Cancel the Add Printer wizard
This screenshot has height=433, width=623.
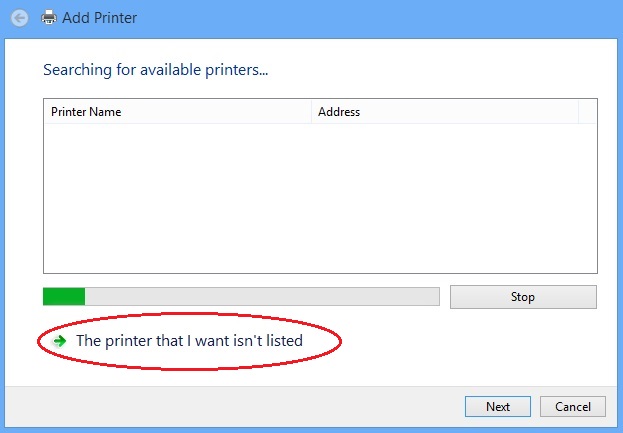(x=573, y=406)
